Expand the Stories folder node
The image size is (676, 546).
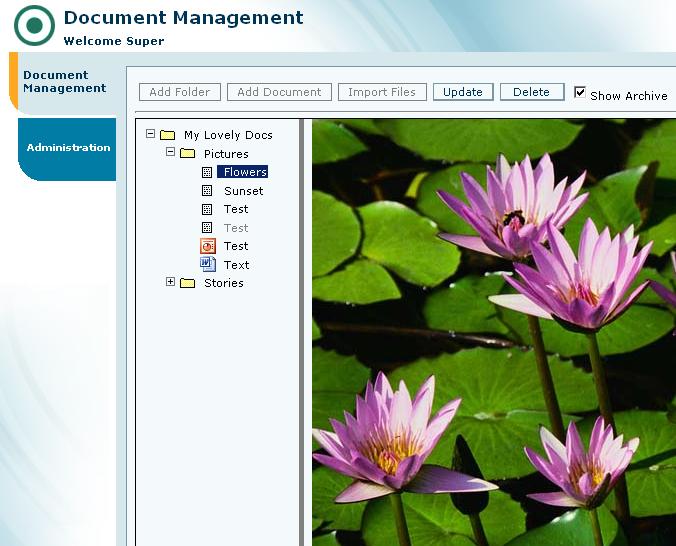tap(170, 282)
